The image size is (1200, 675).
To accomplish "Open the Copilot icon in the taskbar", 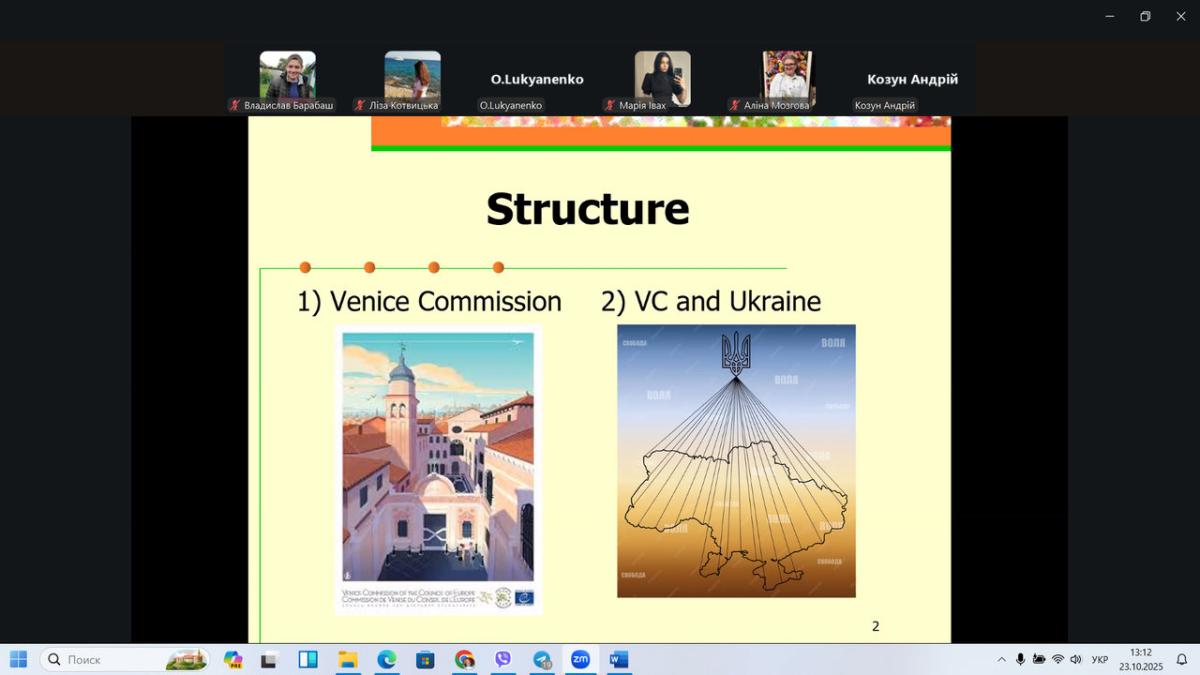I will (x=233, y=659).
